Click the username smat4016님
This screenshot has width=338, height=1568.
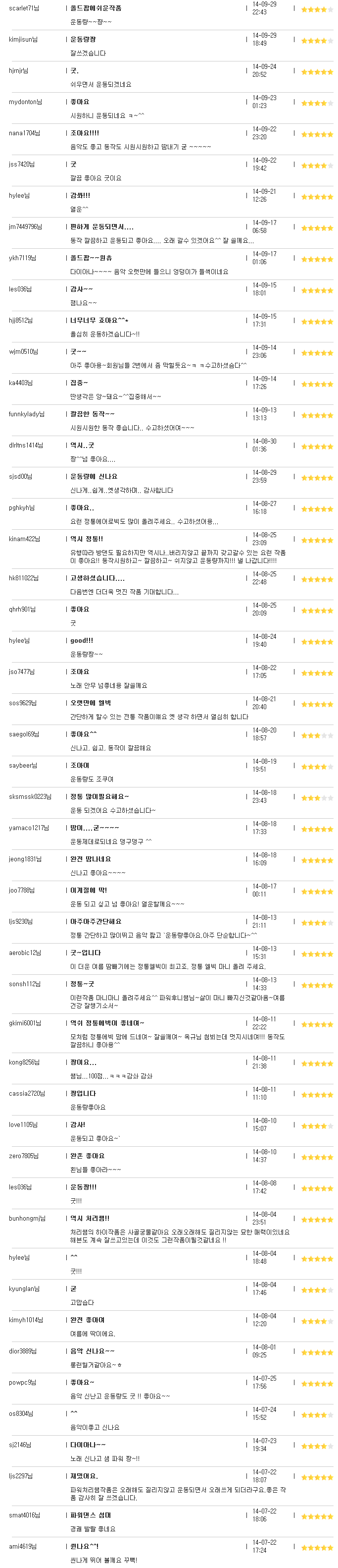point(24,1515)
